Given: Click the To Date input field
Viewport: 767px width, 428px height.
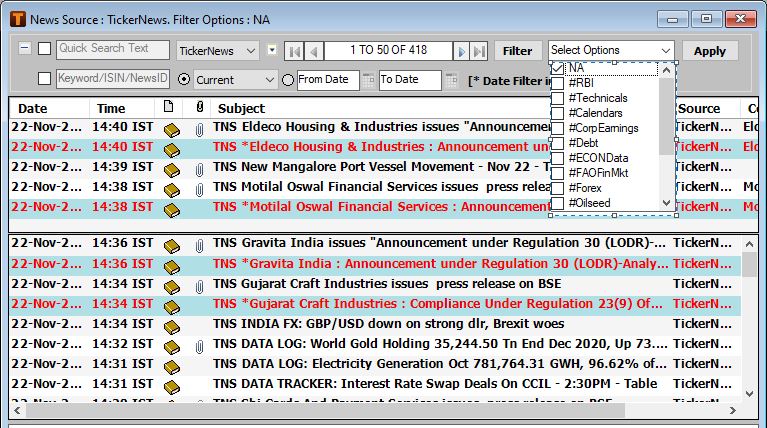Looking at the screenshot, I should 410,80.
